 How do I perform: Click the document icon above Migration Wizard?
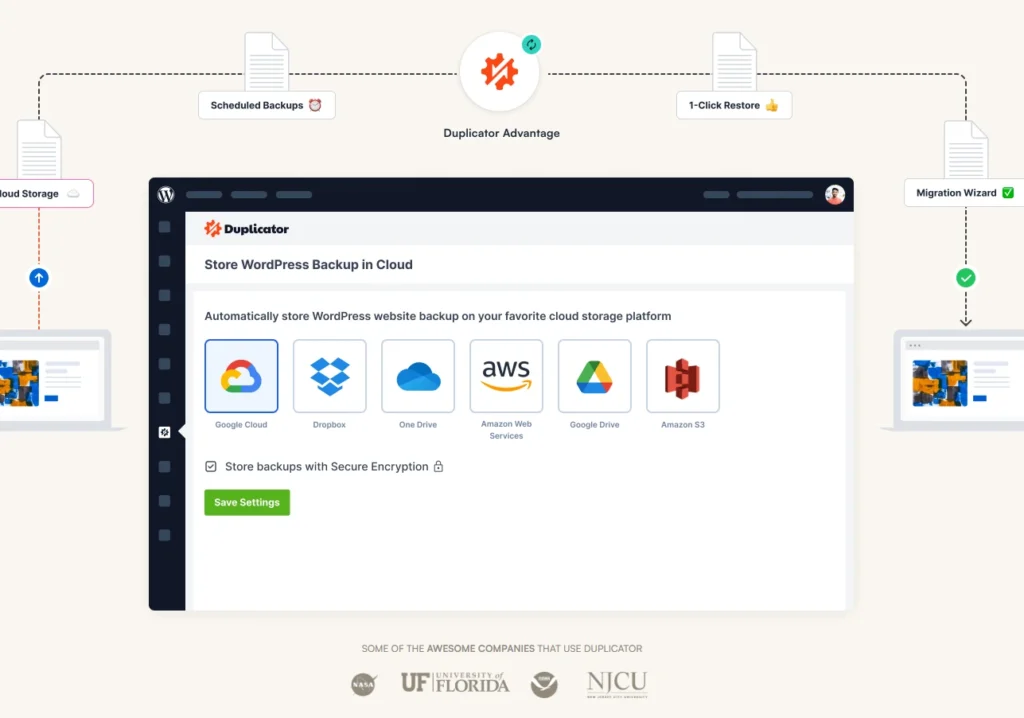[966, 150]
